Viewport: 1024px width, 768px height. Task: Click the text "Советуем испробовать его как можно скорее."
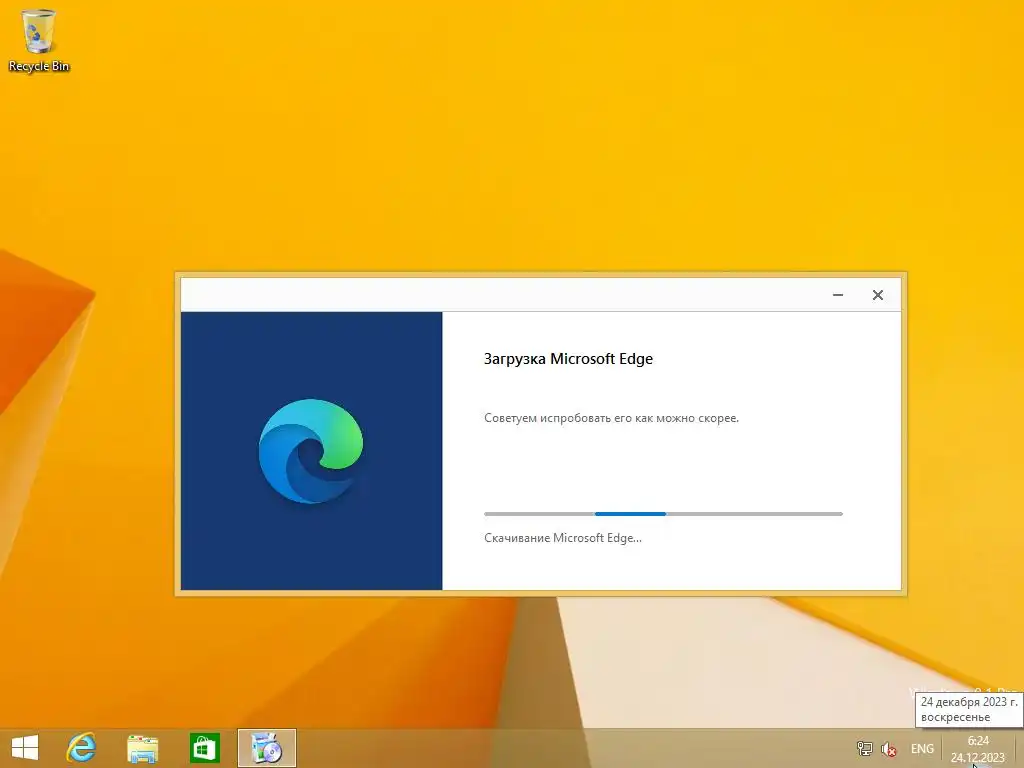tap(611, 418)
